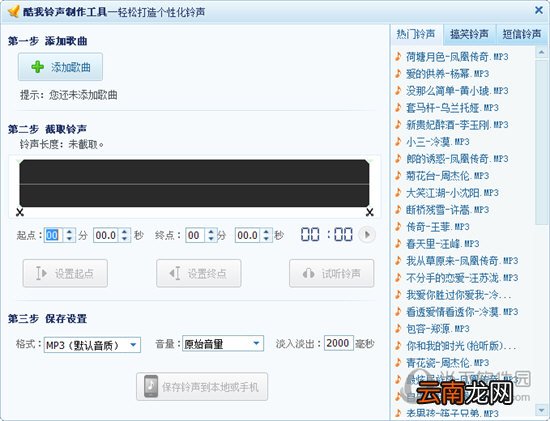This screenshot has height=421, width=550.
Task: Click the right scissor marker under the waveform
Action: (x=369, y=212)
